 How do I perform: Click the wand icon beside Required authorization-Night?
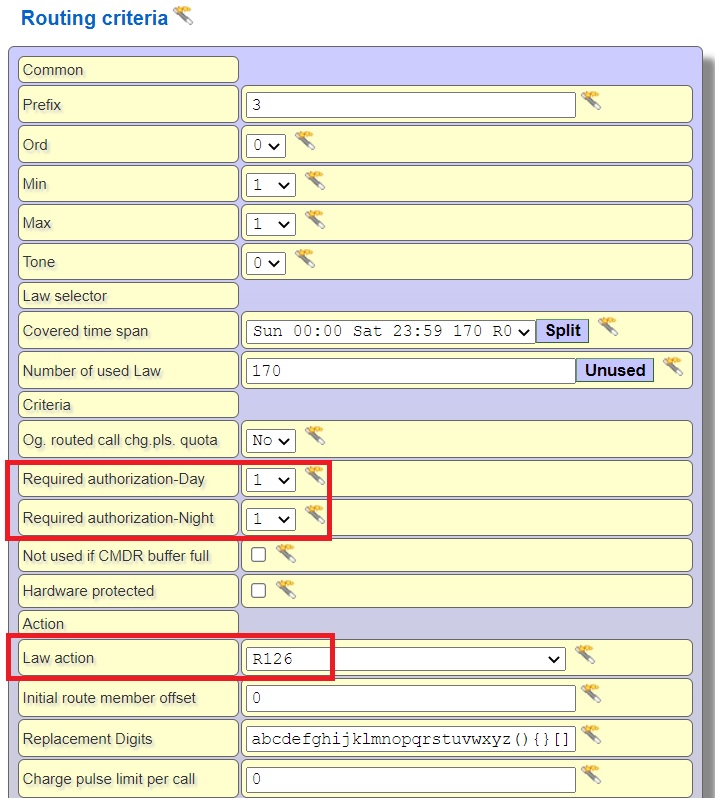(315, 515)
